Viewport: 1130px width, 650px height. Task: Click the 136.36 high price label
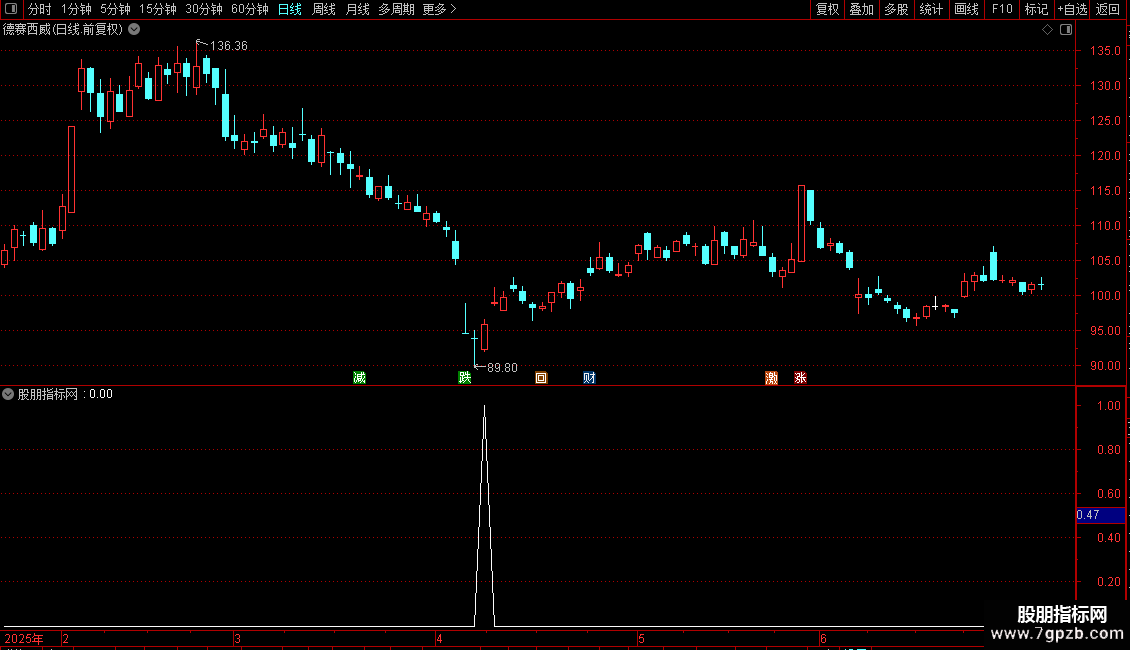228,45
